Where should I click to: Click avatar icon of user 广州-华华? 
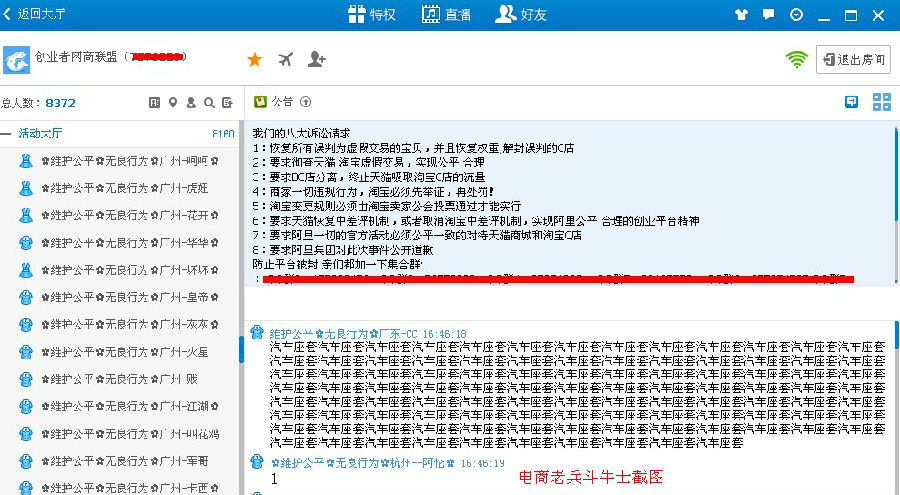click(26, 243)
